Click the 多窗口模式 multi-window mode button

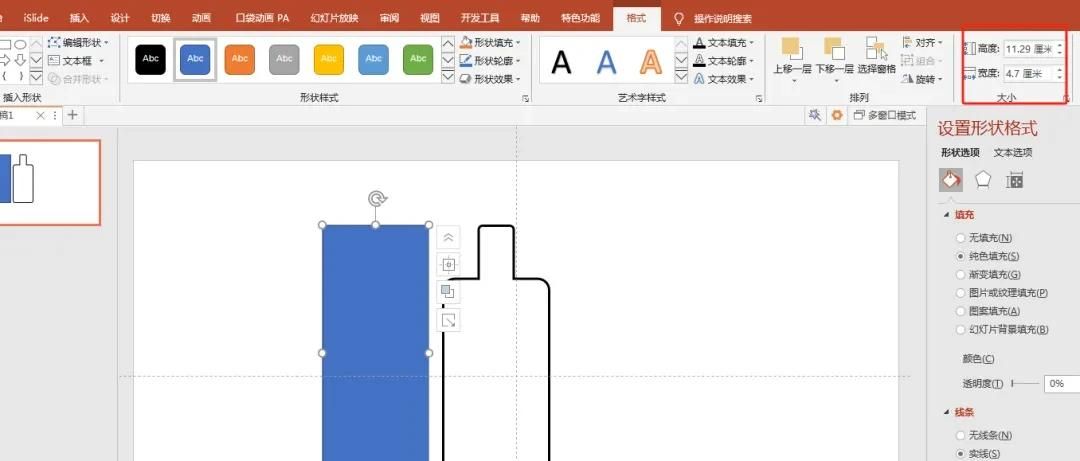coord(885,116)
